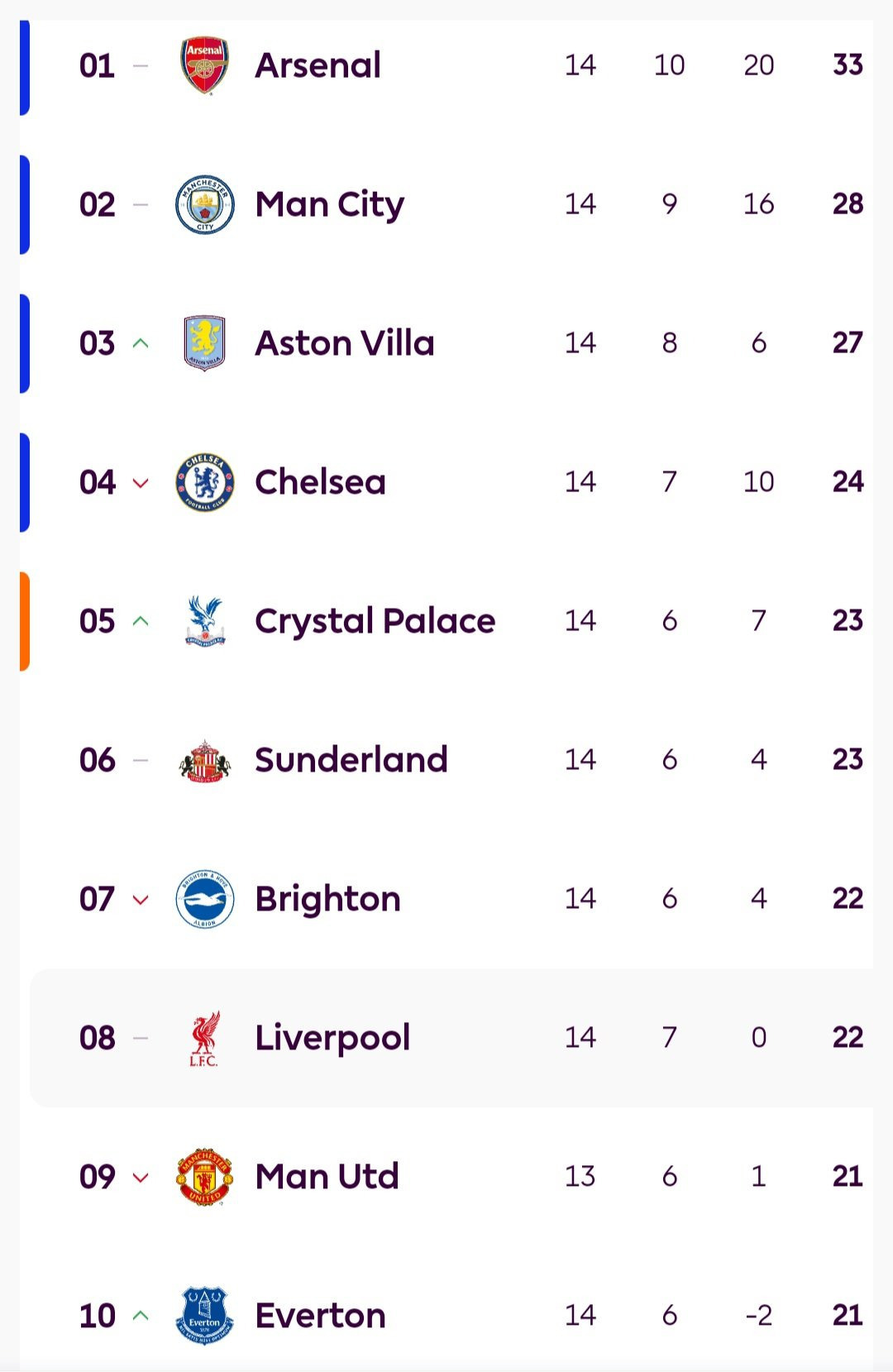Select the Liverpool liver bird crest

(x=204, y=1038)
